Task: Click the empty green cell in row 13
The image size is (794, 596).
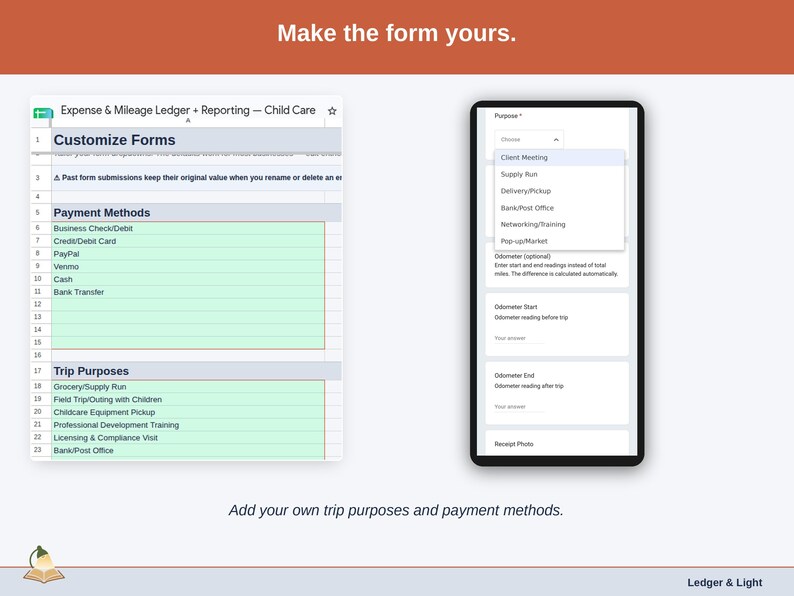Action: pyautogui.click(x=188, y=317)
